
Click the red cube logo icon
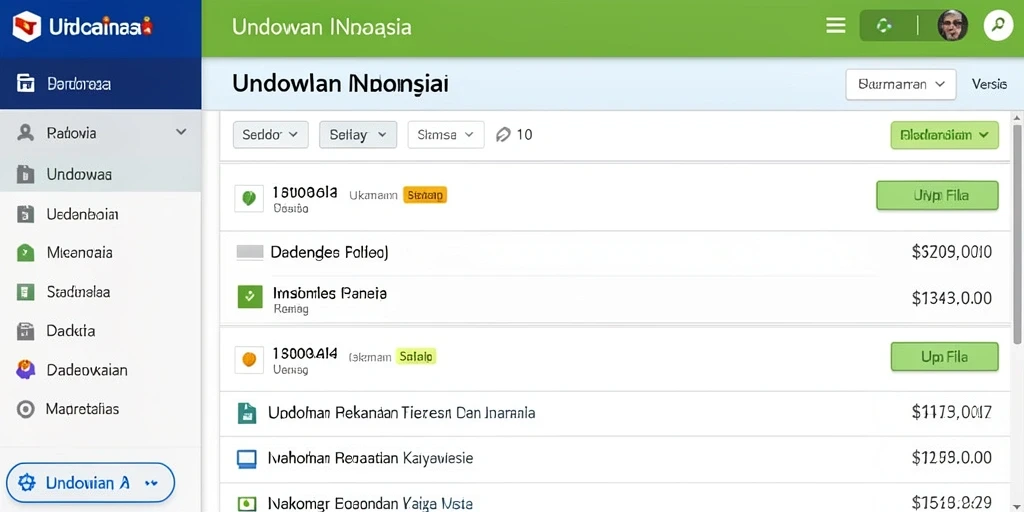[27, 27]
